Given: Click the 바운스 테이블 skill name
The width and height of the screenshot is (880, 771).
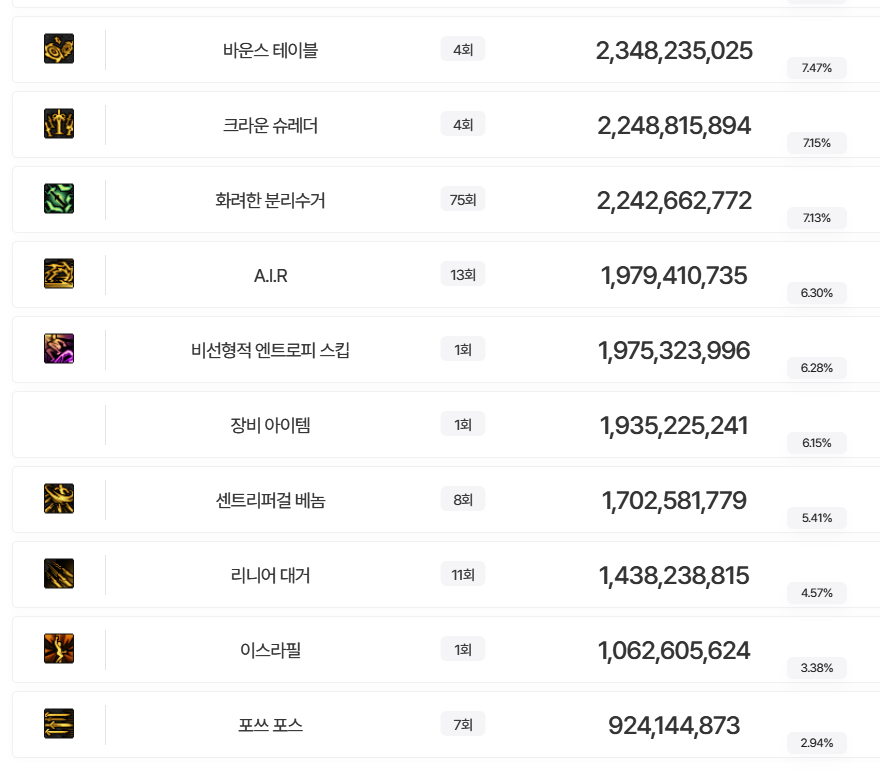Looking at the screenshot, I should pyautogui.click(x=270, y=50).
